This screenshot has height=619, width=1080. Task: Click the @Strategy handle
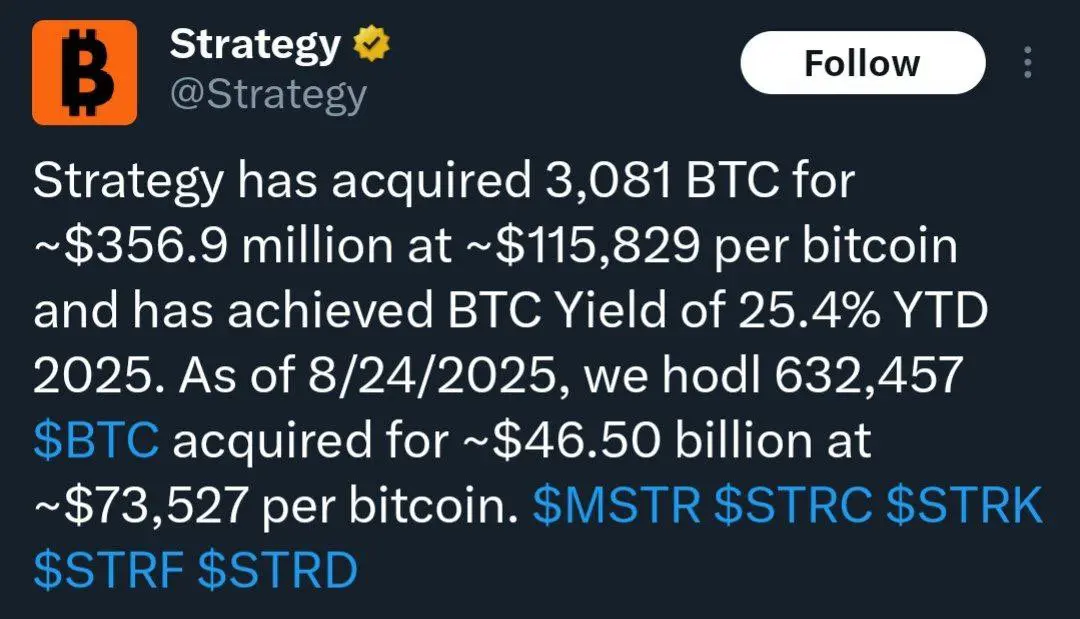tap(268, 96)
